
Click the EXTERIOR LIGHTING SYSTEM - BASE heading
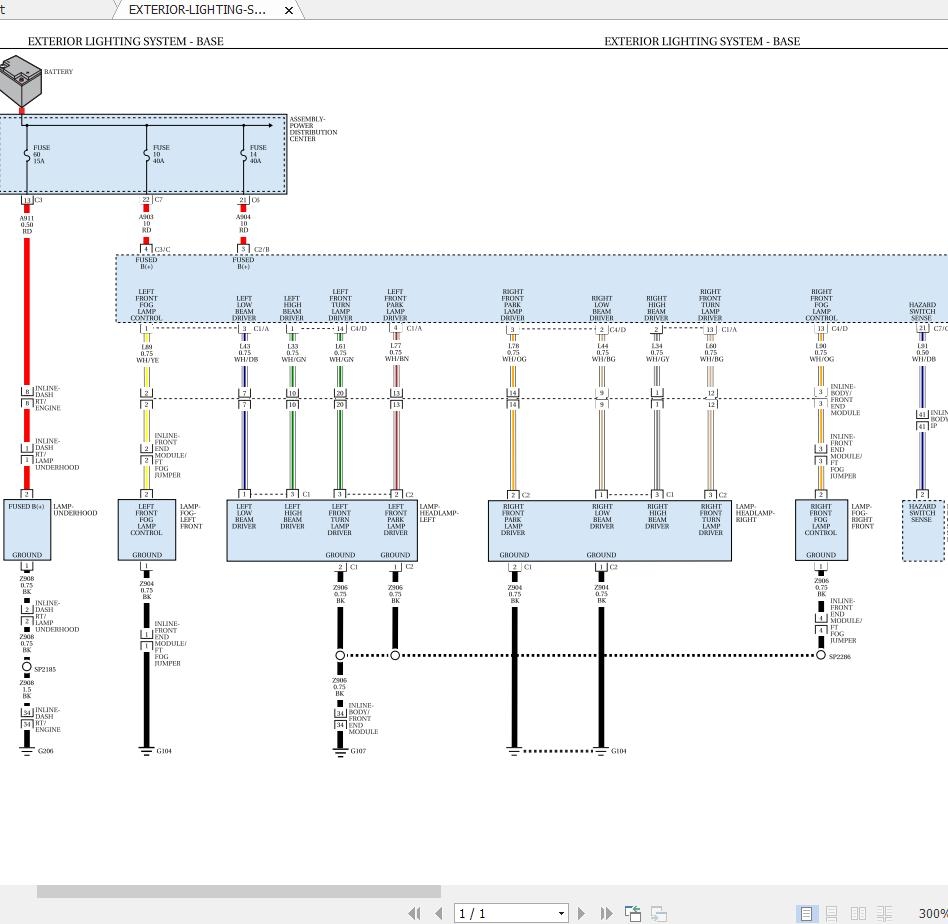click(125, 41)
